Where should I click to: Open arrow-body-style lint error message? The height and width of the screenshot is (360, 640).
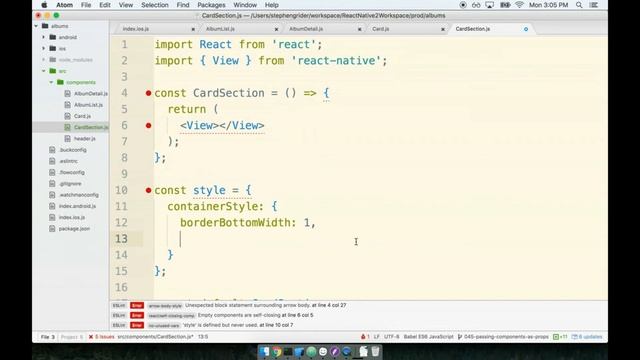pos(265,305)
